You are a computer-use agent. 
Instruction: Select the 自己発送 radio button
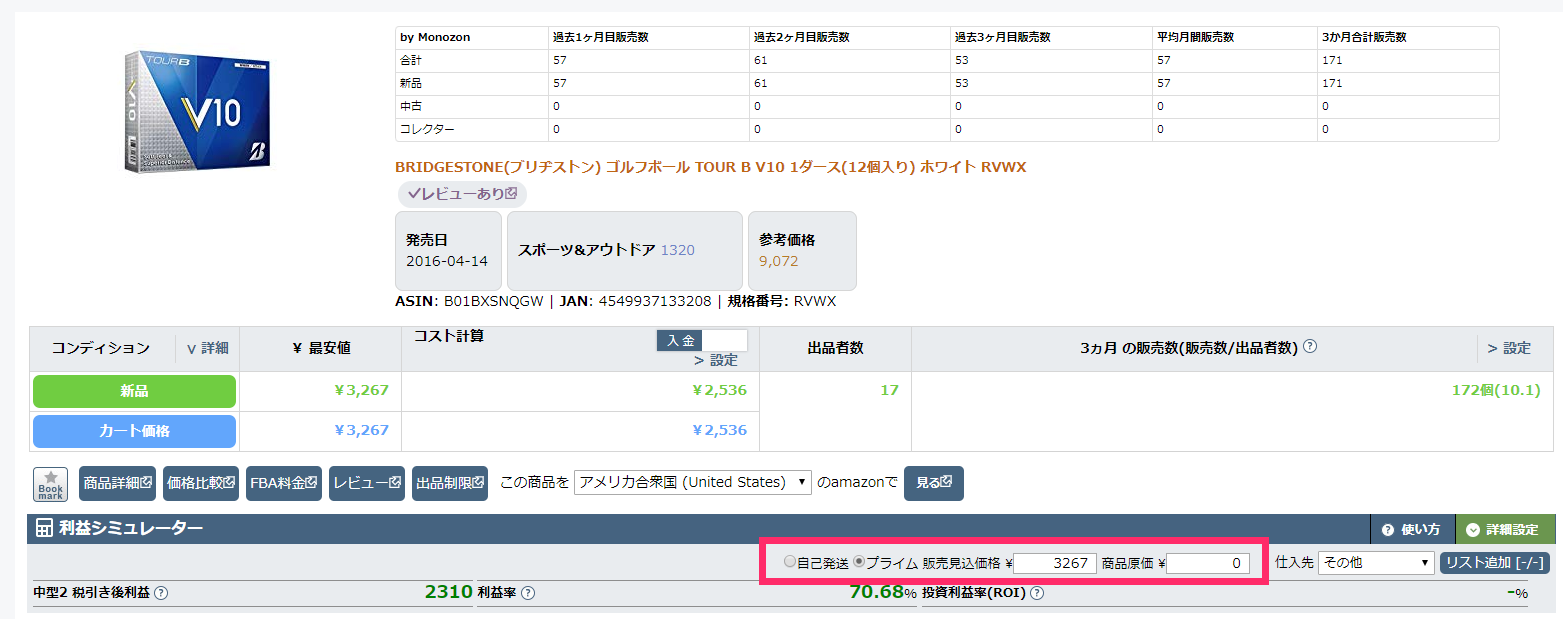tap(790, 563)
